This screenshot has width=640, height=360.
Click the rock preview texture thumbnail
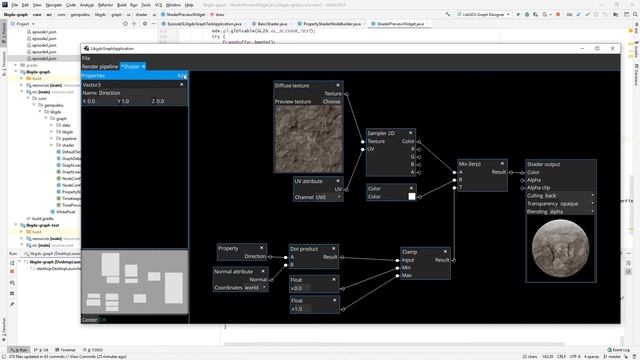(309, 139)
